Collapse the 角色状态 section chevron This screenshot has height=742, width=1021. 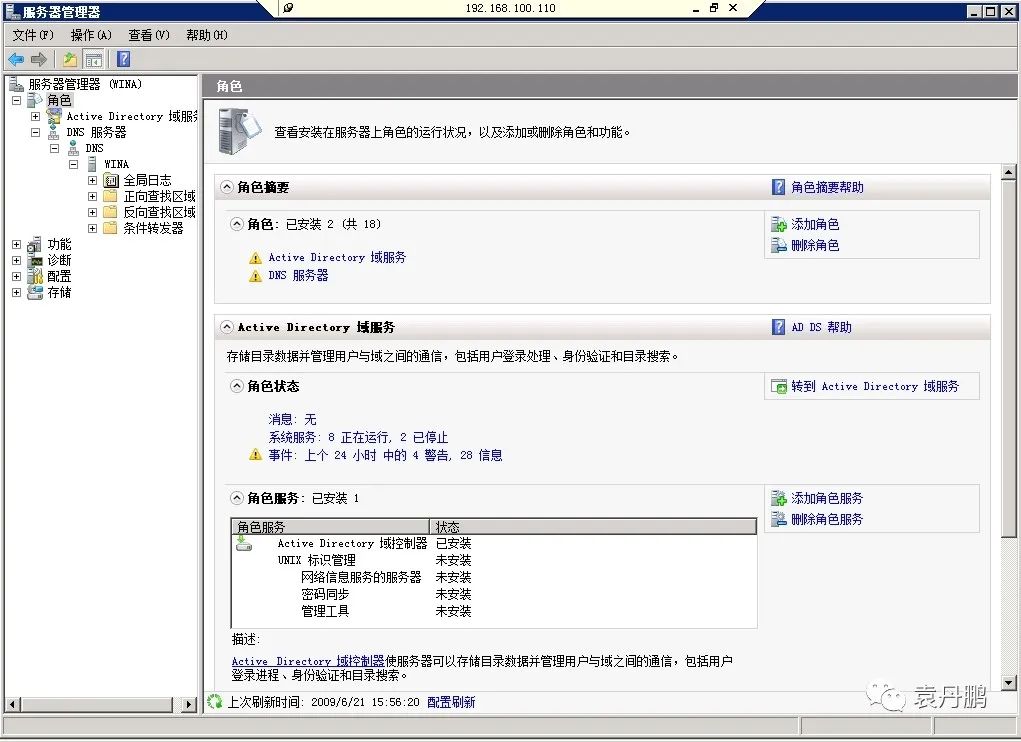click(236, 386)
